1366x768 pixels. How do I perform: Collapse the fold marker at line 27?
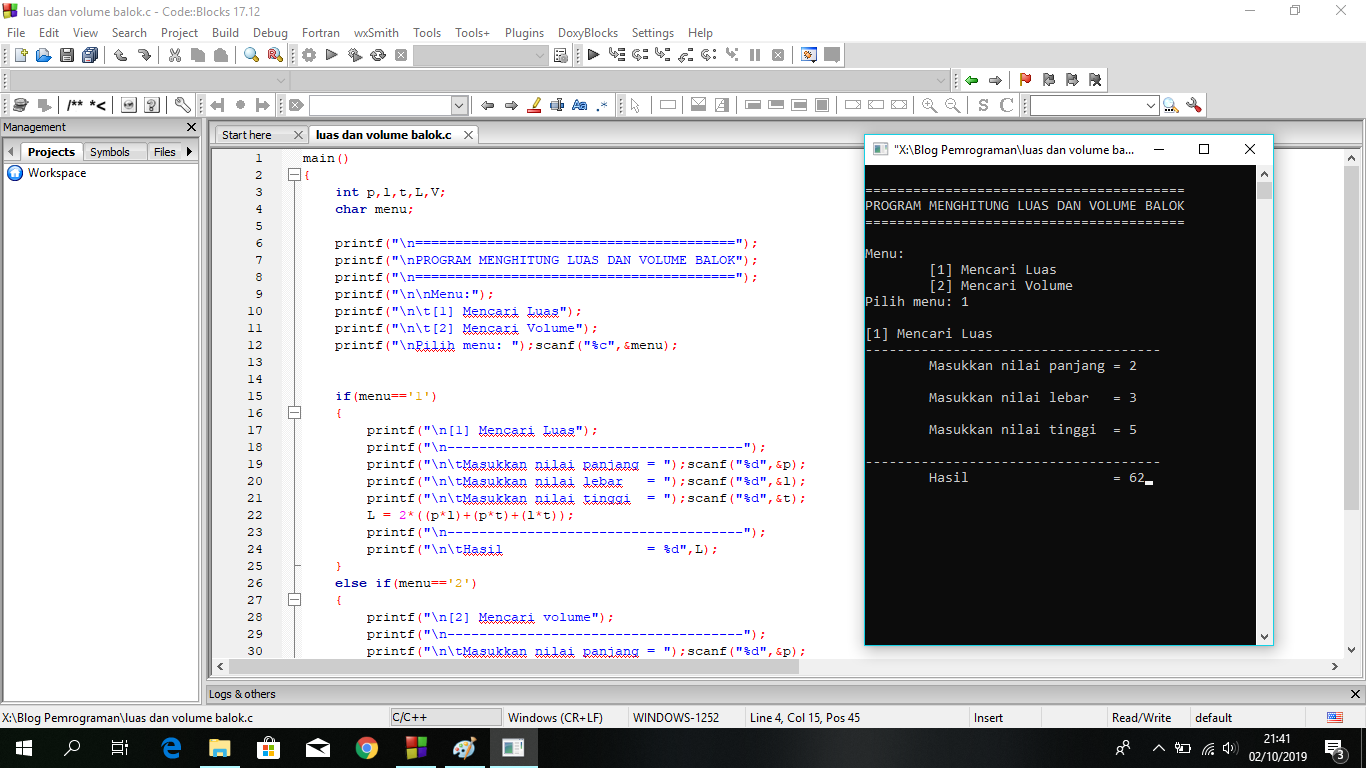click(x=294, y=600)
